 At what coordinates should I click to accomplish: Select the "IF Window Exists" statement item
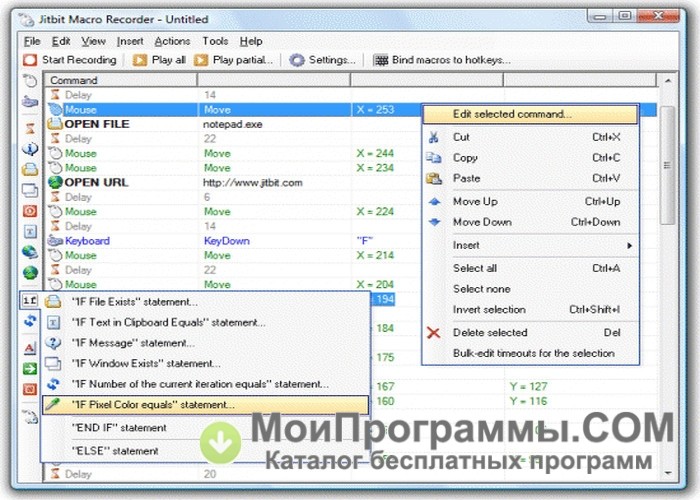point(205,364)
